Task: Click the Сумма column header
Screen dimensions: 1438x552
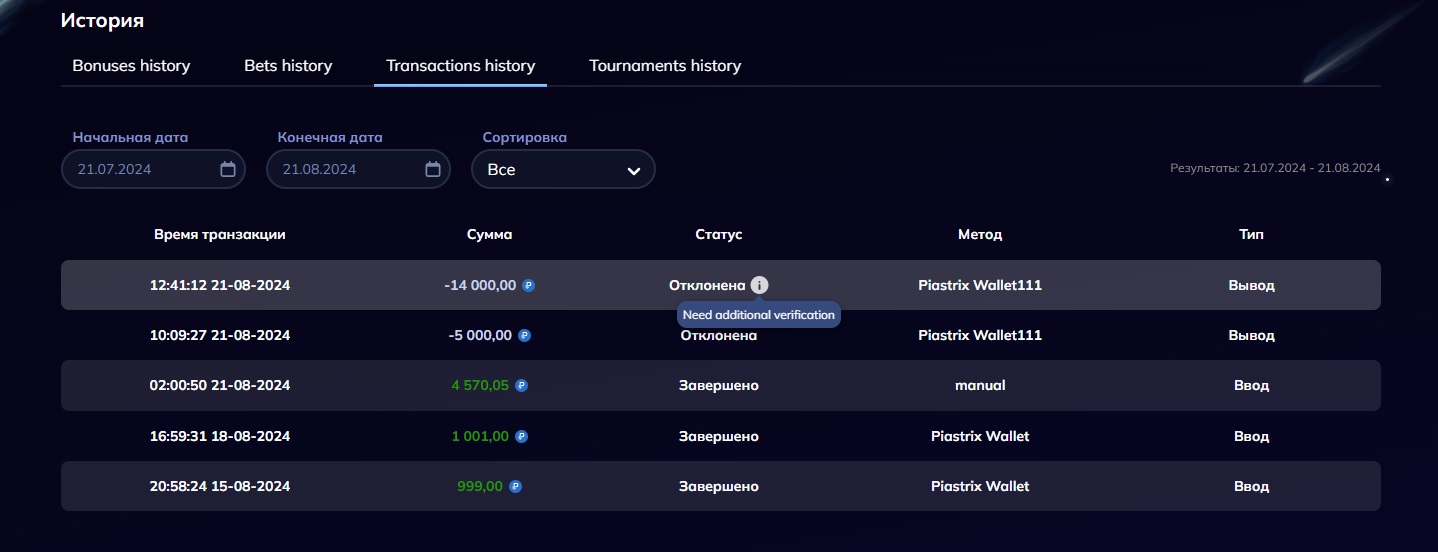Action: click(489, 234)
